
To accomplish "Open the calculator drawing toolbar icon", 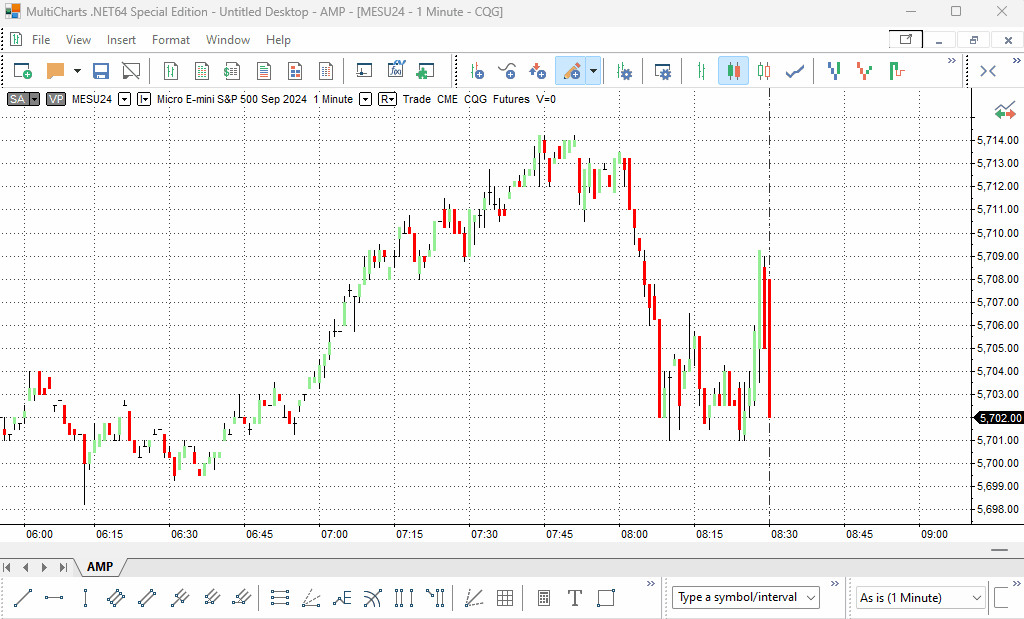I will click(543, 597).
